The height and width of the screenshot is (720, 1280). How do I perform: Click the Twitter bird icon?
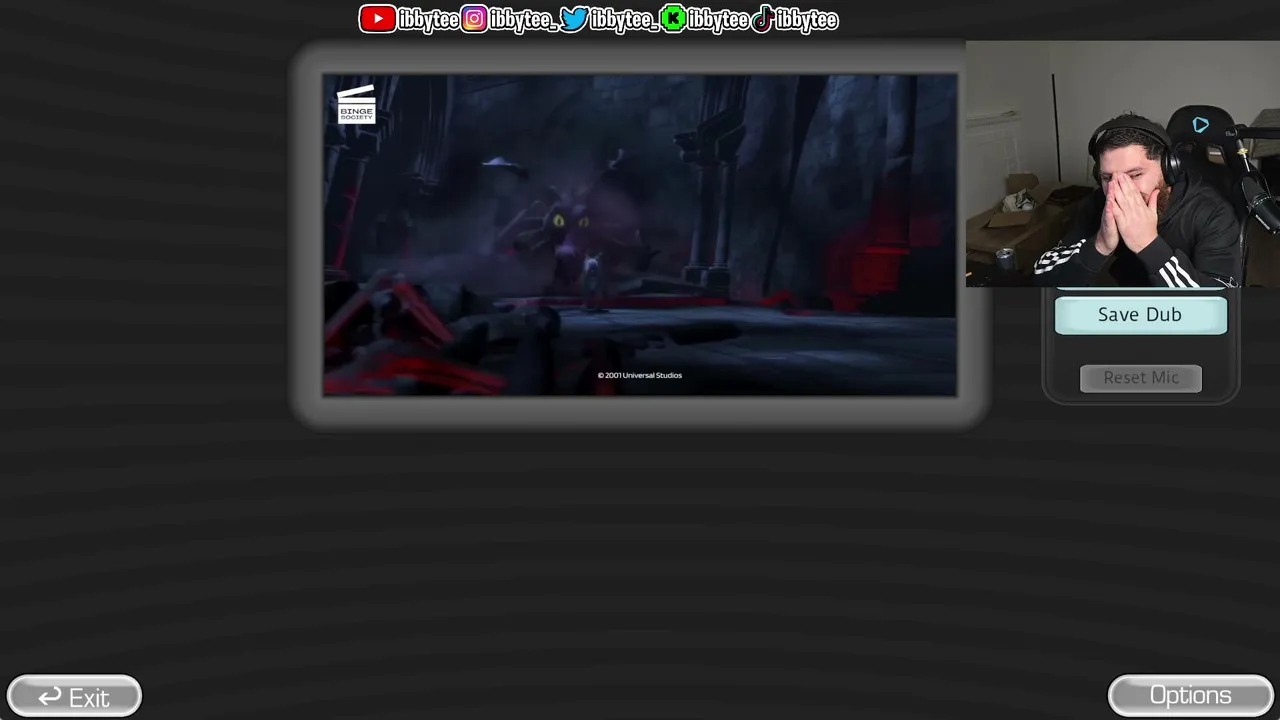(574, 19)
